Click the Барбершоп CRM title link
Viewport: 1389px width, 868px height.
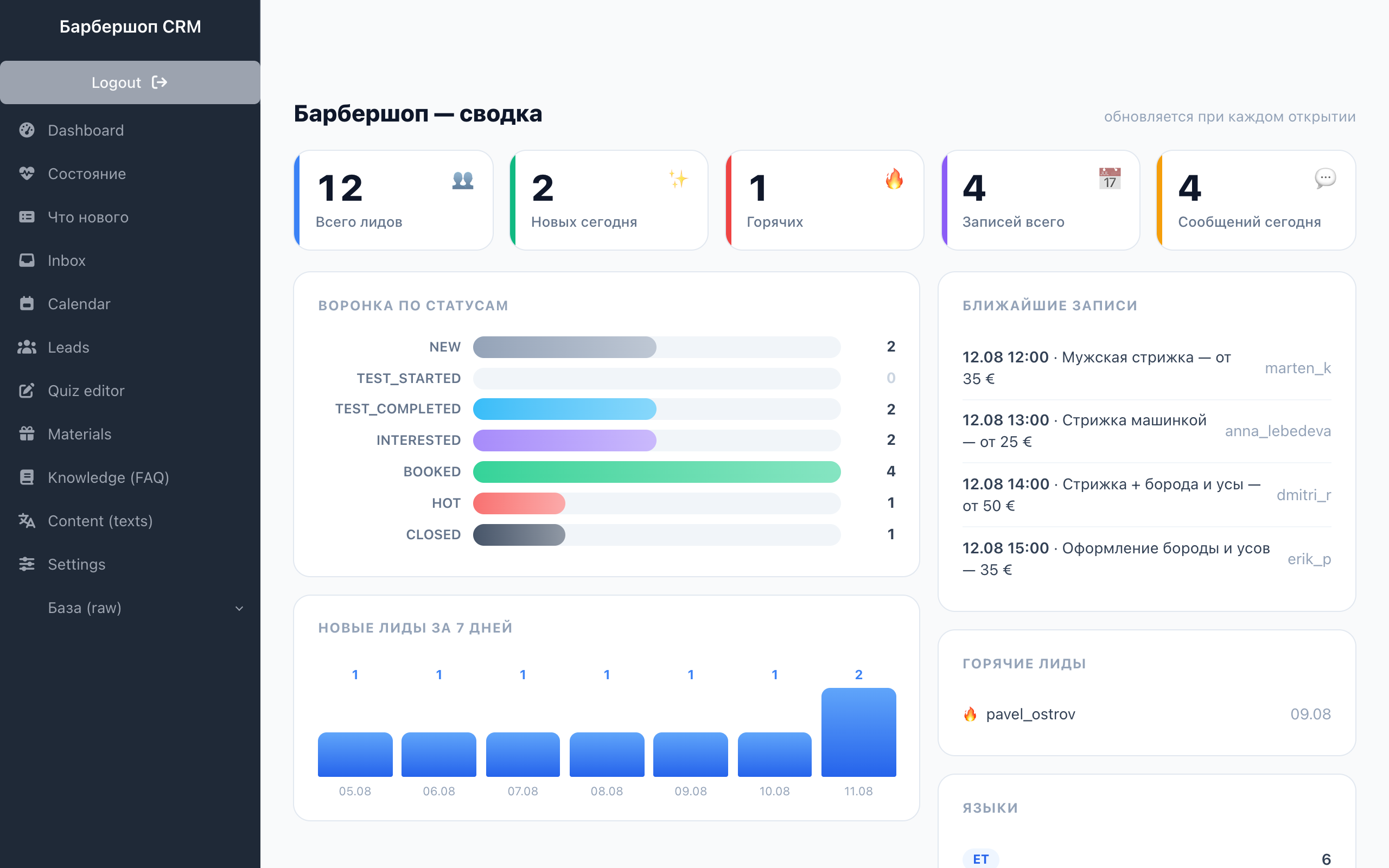130,27
